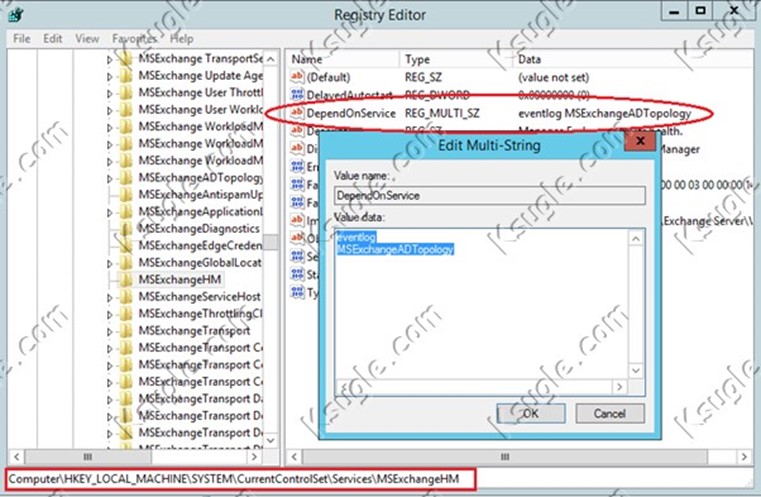Click folder icon of MSExchangeHM key
761x497 pixels.
(126, 280)
